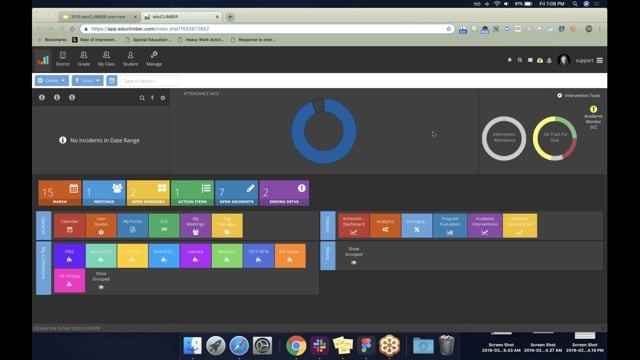The image size is (640, 360).
Task: Click the yellow cloud upload icon
Action: 540,60
